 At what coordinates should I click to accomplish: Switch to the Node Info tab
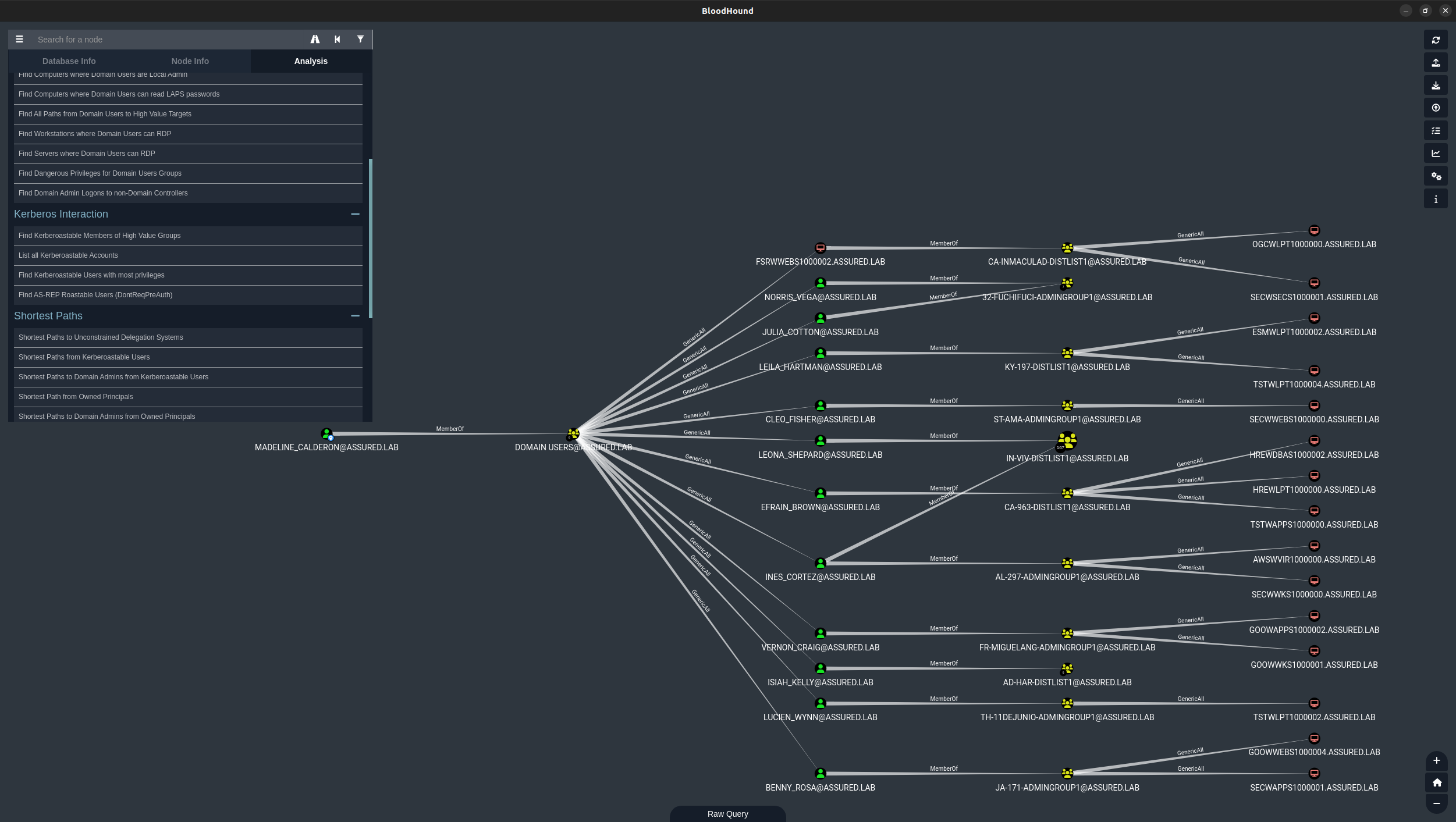[x=190, y=61]
